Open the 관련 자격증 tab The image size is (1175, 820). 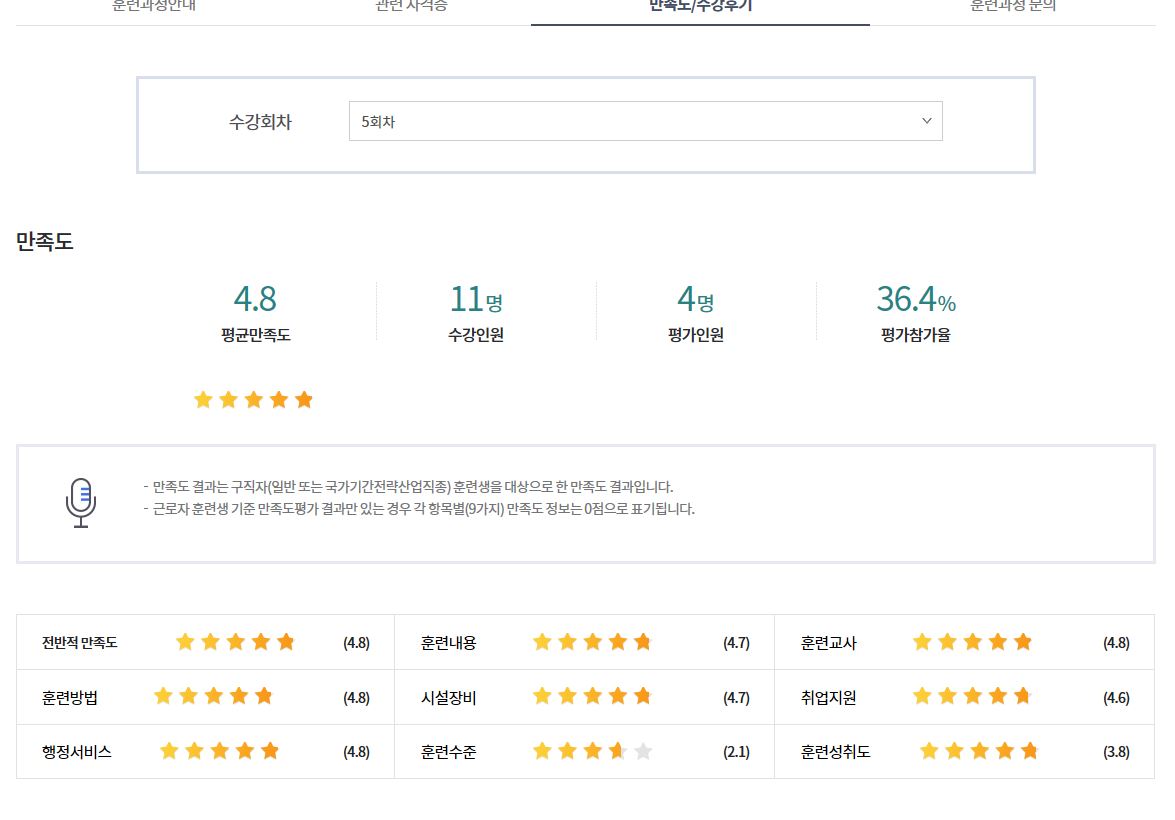click(411, 6)
